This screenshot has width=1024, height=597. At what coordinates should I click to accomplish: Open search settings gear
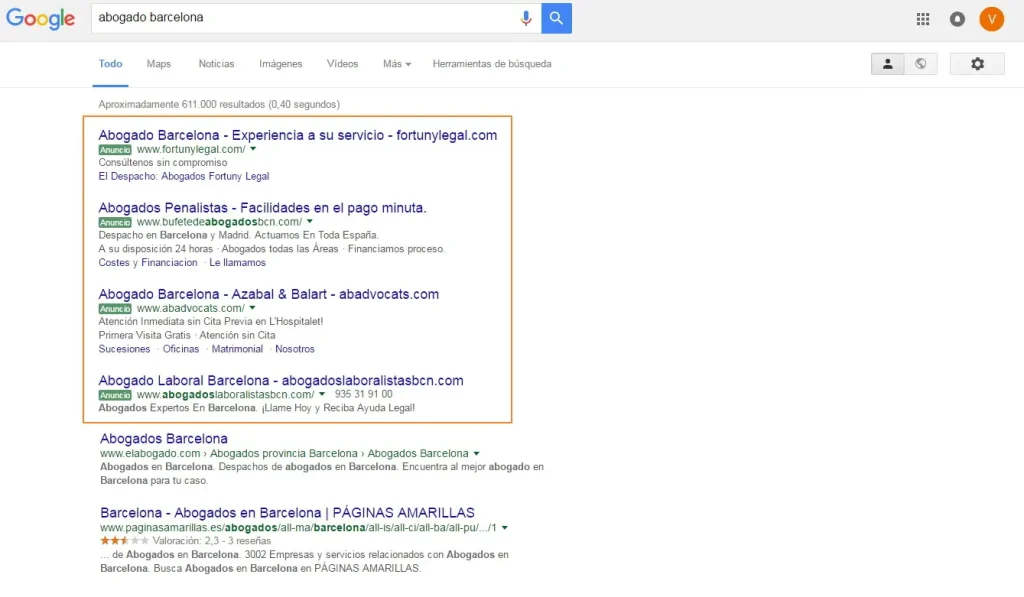pyautogui.click(x=977, y=64)
